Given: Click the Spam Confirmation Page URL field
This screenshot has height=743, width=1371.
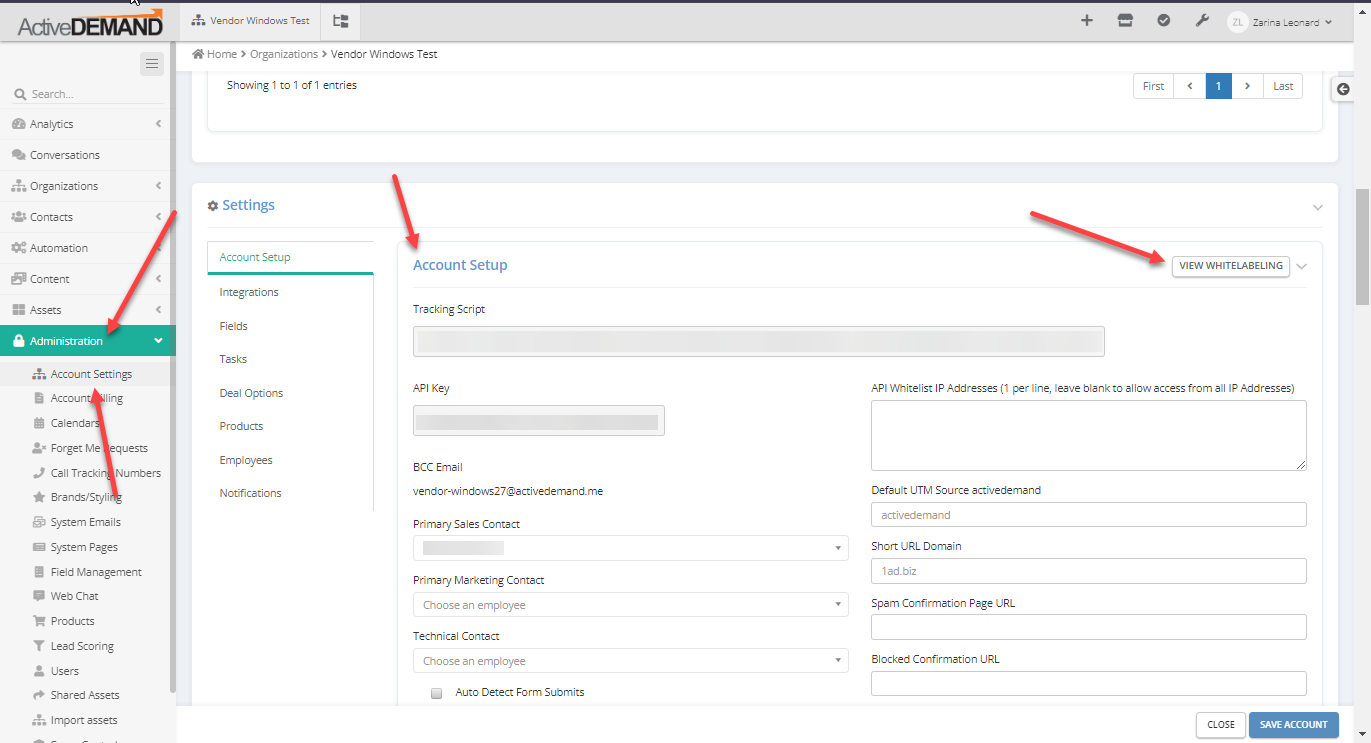Looking at the screenshot, I should [1089, 627].
